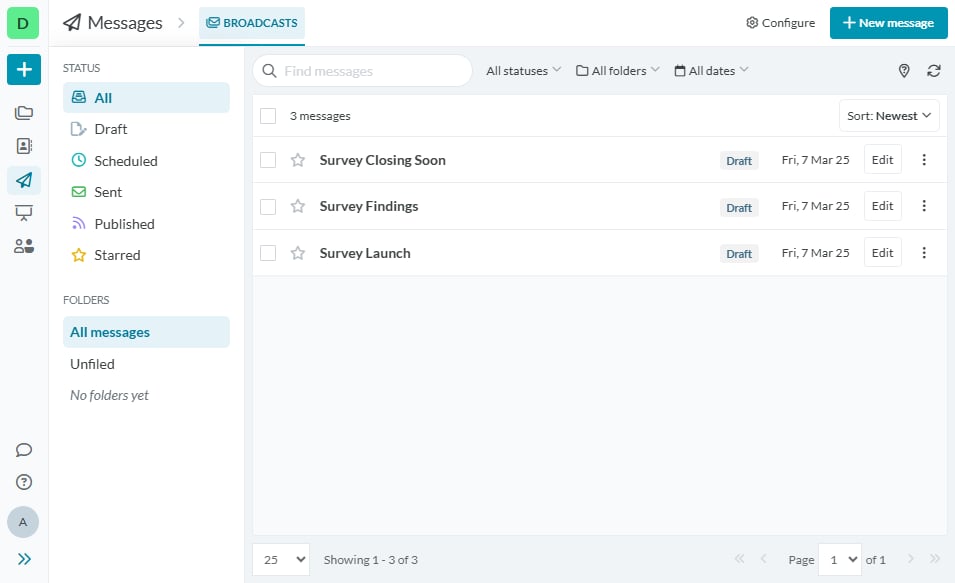The width and height of the screenshot is (955, 583).
Task: Open the chat bubble icon
Action: pos(24,450)
